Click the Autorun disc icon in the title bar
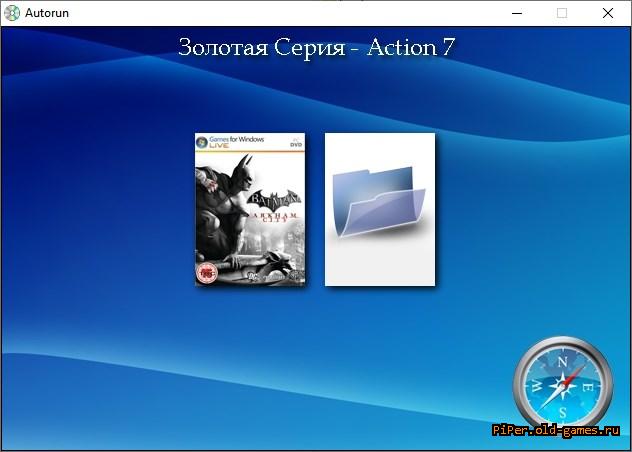 tap(12, 13)
